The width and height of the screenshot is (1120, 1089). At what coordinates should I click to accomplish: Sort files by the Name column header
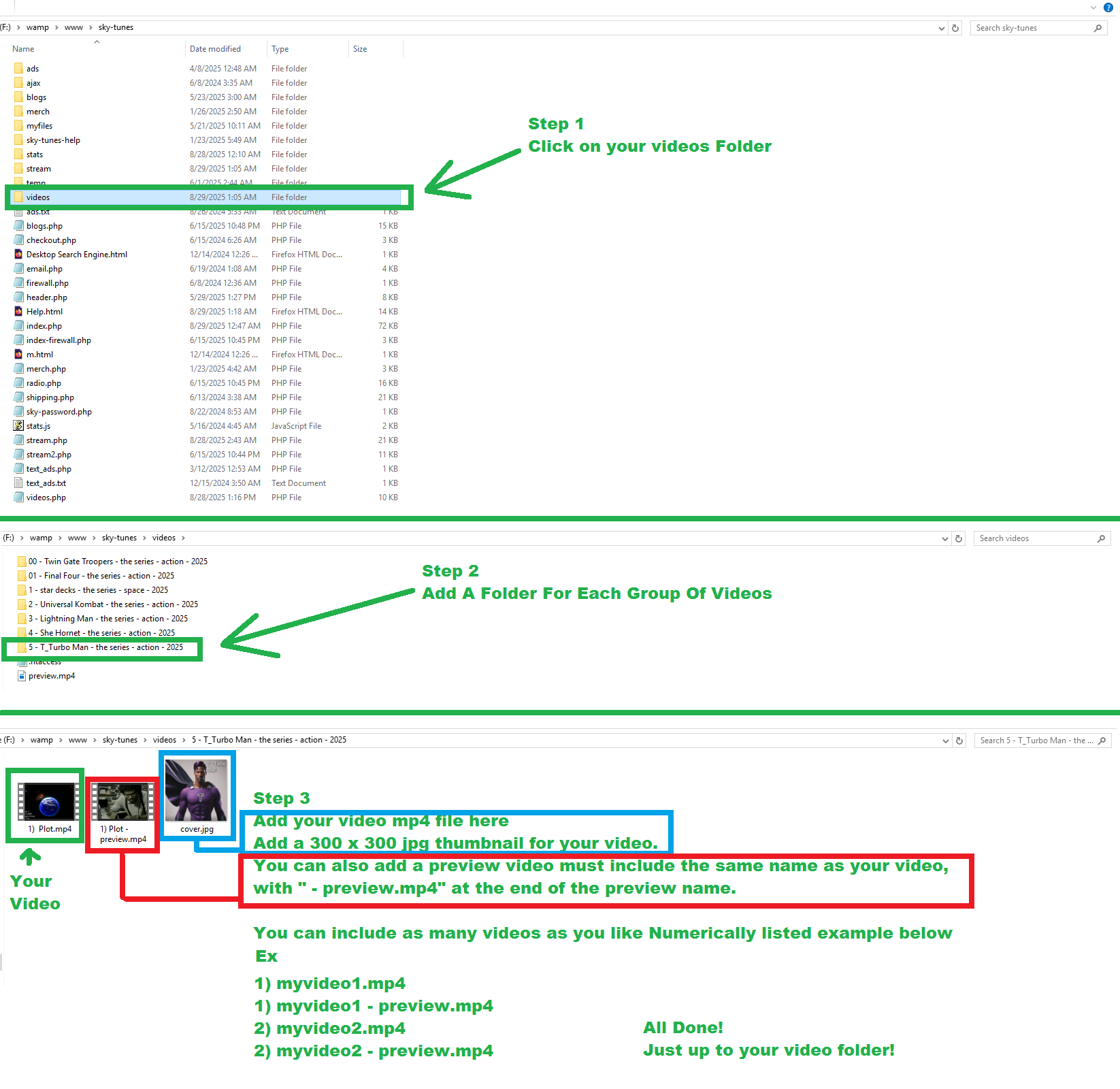(x=23, y=49)
